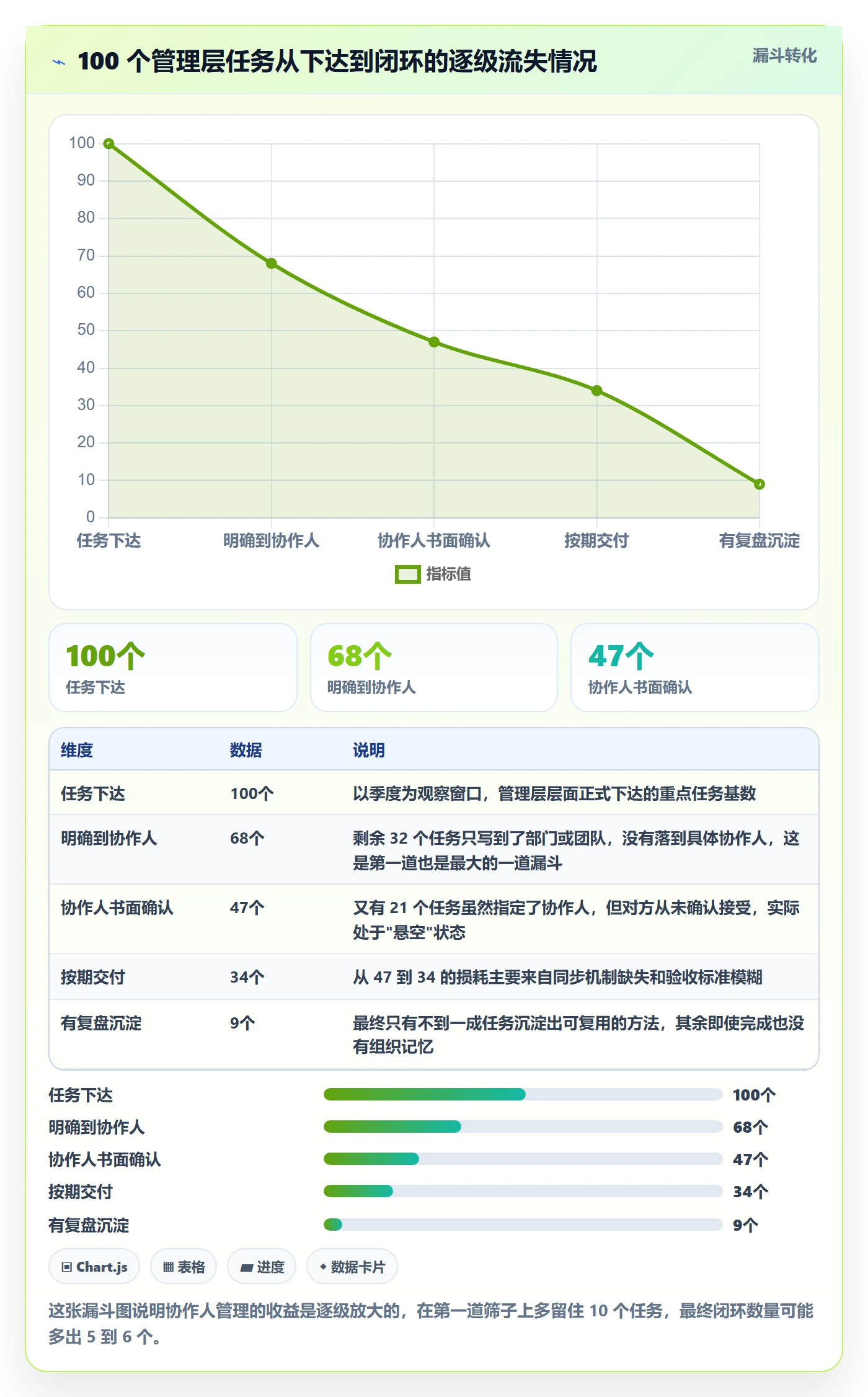Select the 34个 cell in the table
868x1397 pixels.
(x=247, y=977)
